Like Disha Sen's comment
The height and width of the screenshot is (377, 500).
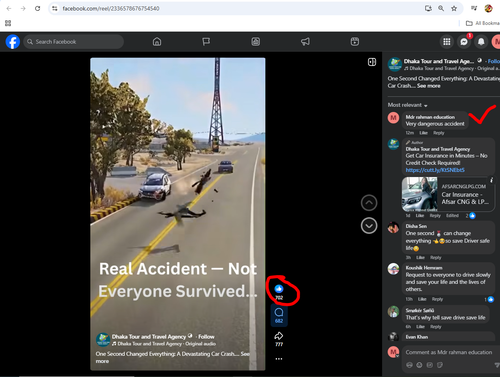click(x=420, y=258)
